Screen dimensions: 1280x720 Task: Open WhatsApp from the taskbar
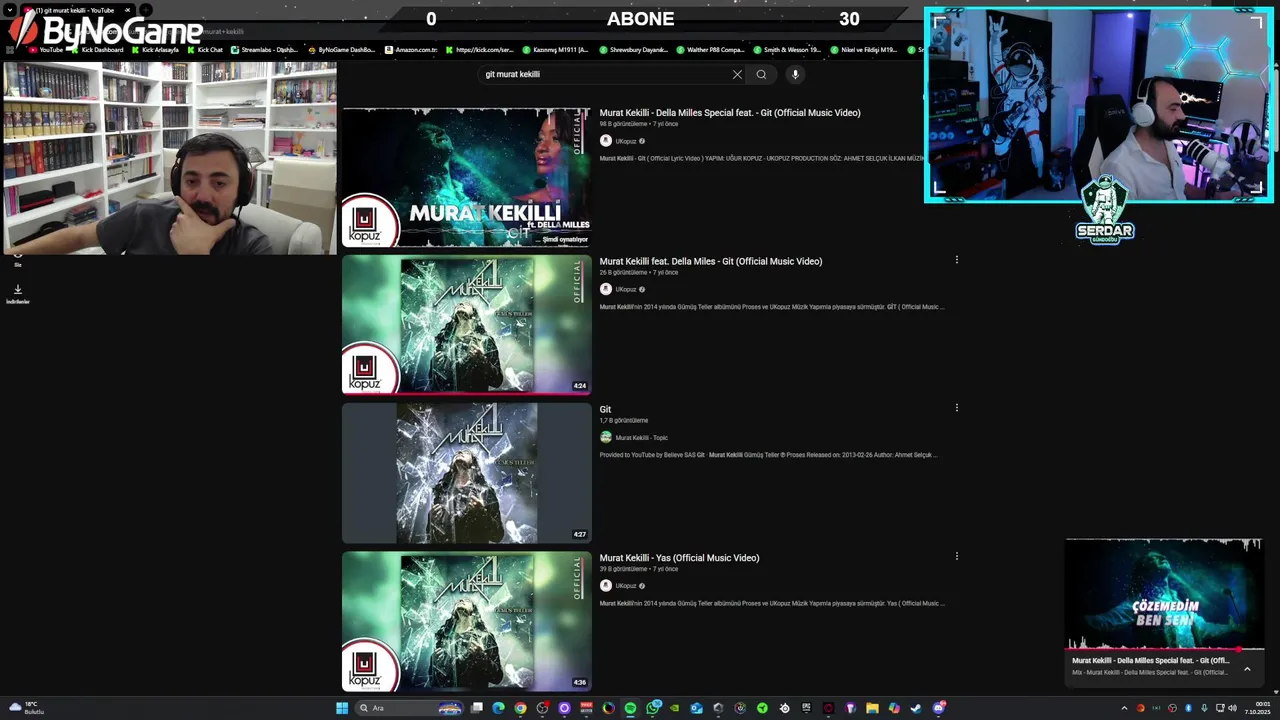(x=653, y=708)
